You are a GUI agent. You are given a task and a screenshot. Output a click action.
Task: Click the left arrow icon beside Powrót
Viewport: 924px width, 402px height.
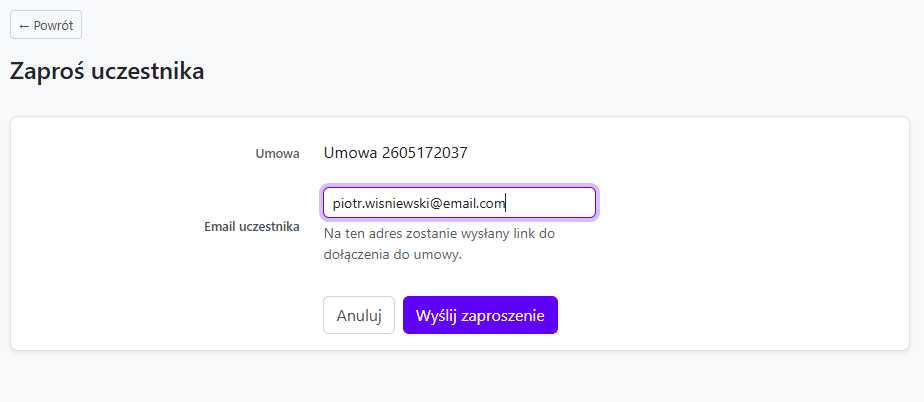[x=24, y=26]
